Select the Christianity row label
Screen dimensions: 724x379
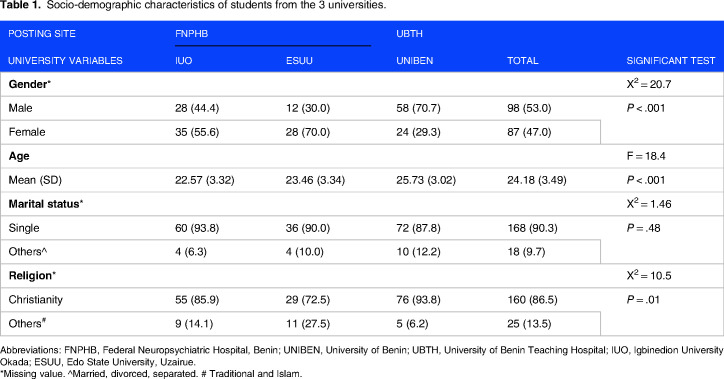(x=36, y=300)
